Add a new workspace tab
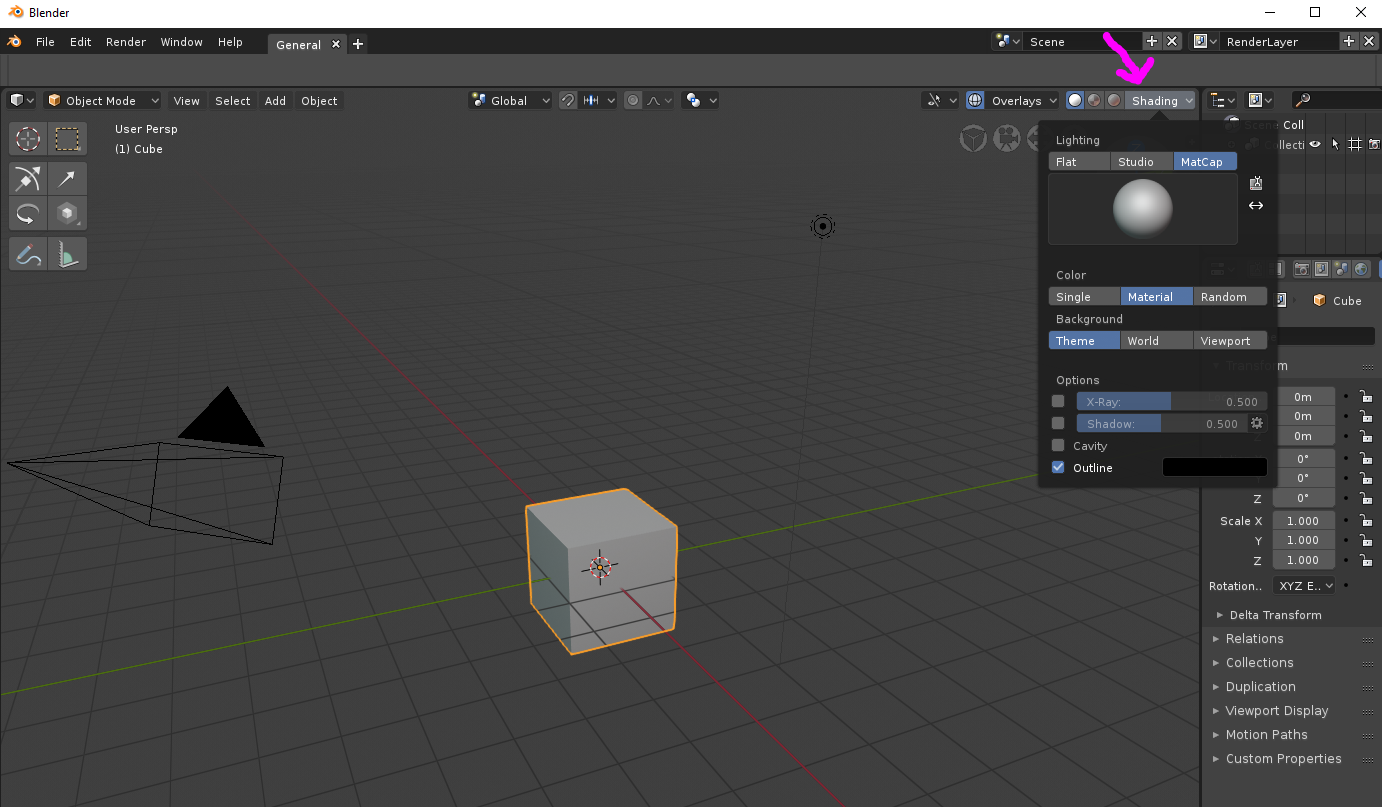The height and width of the screenshot is (807, 1382). [x=358, y=44]
